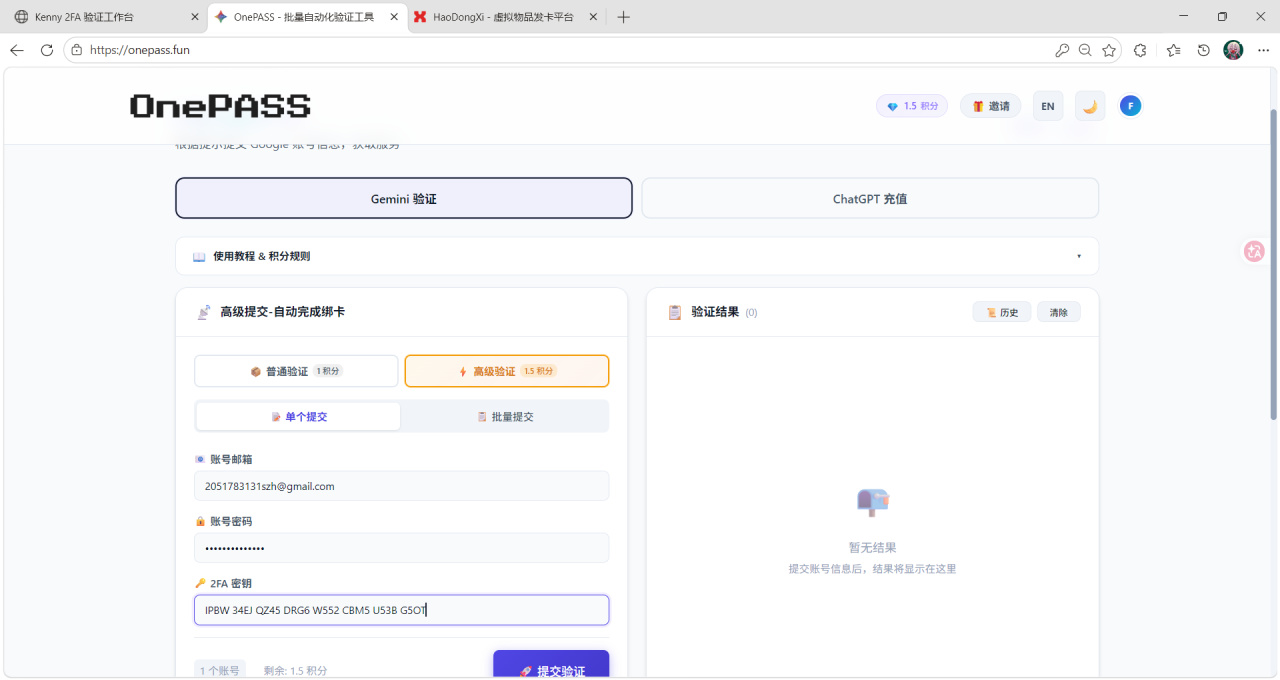Viewport: 1280px width, 680px height.
Task: Open 历史 history in results panel
Action: [1002, 312]
